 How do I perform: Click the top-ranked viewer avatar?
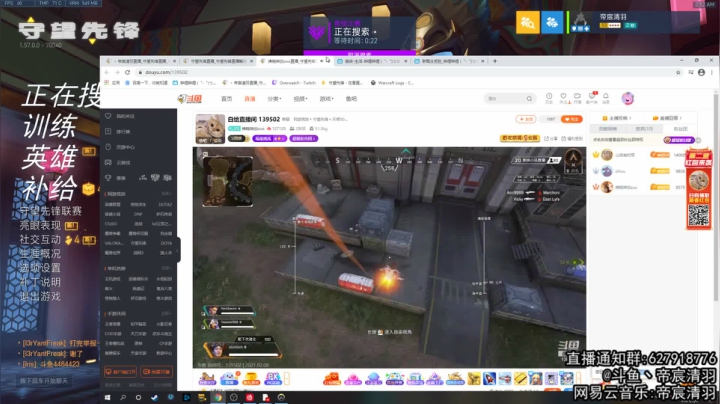click(x=607, y=155)
